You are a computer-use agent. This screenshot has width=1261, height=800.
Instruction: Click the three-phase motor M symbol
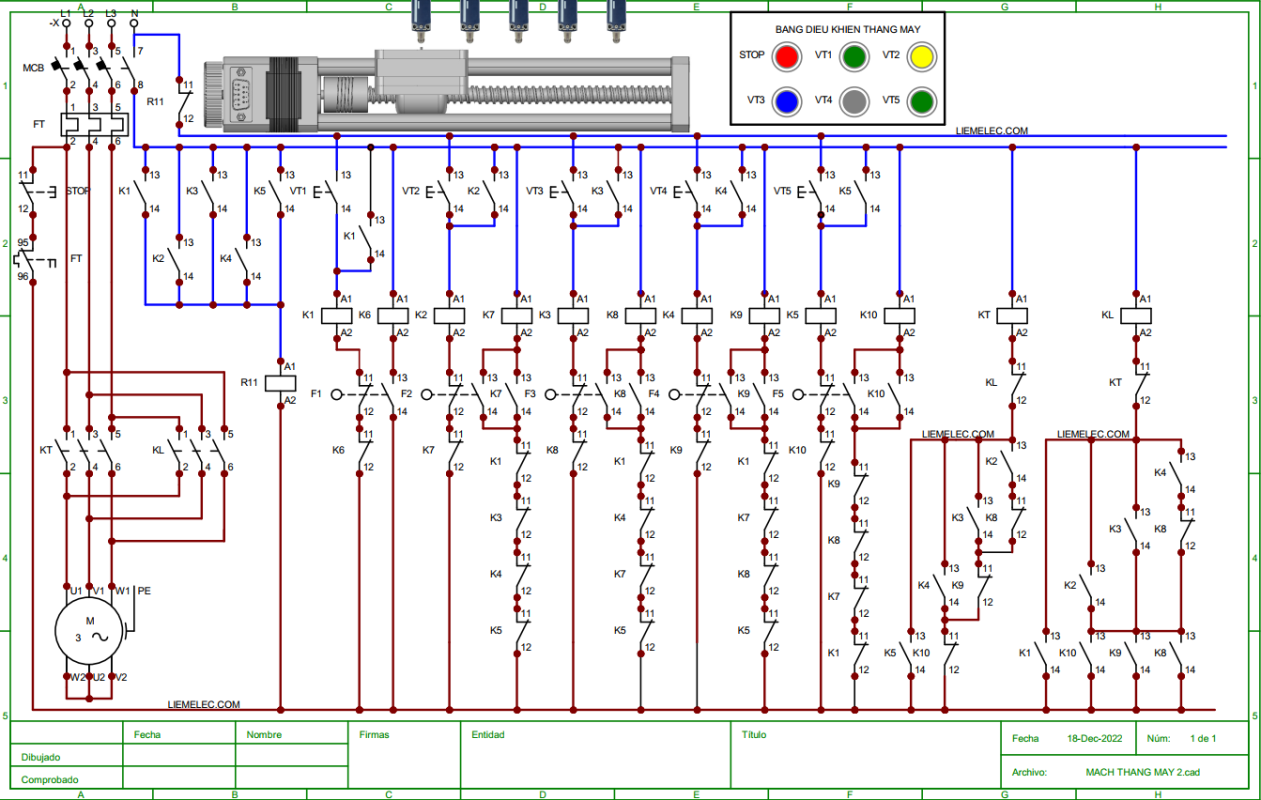click(x=89, y=633)
